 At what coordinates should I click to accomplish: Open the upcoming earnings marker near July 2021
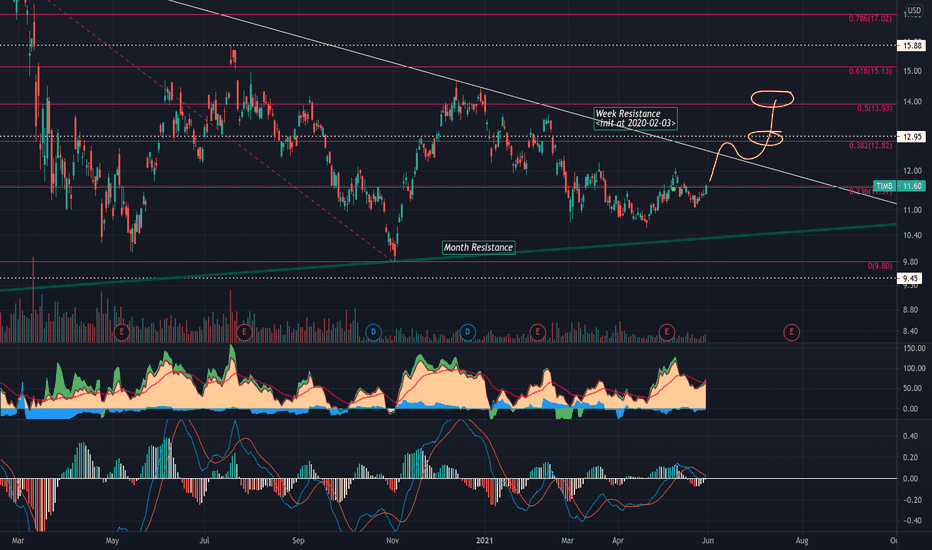pos(791,332)
